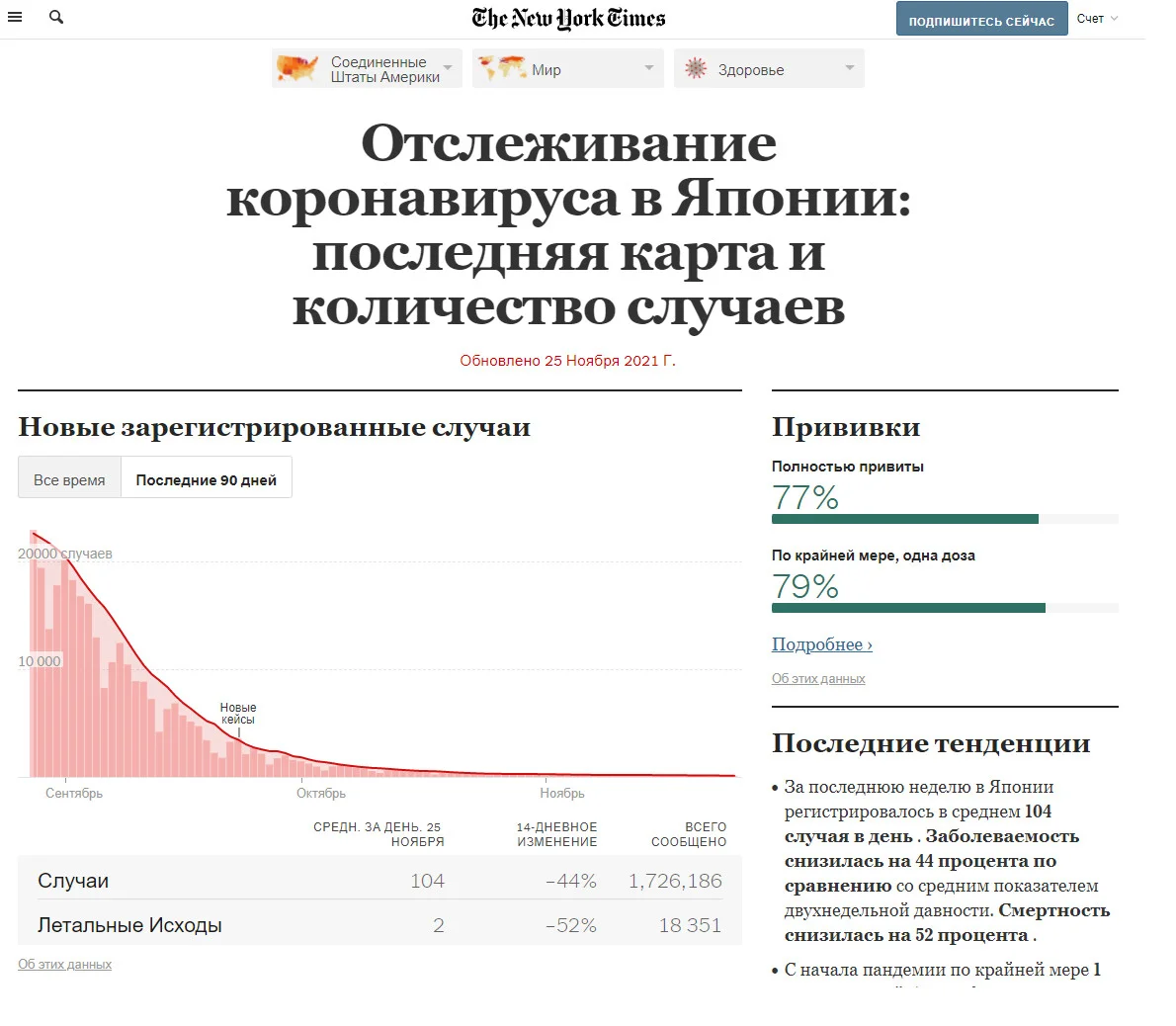Click the 77% fully vaccinated progress bar
The height and width of the screenshot is (1026, 1176).
945,519
